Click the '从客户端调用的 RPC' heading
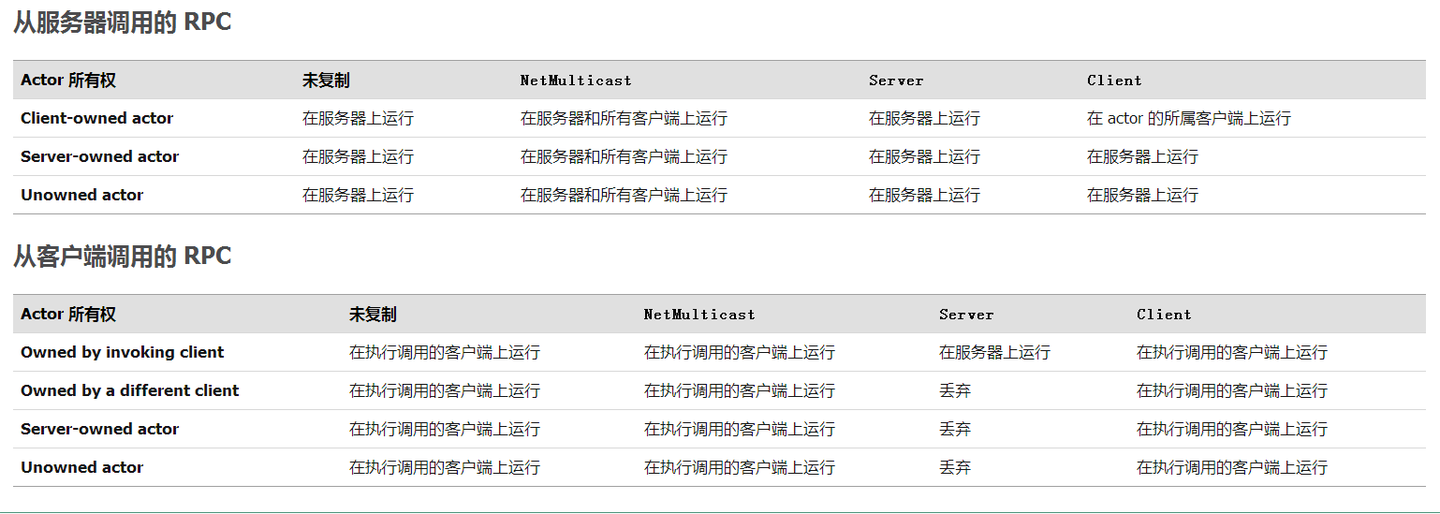Viewport: 1440px width, 514px height. click(122, 256)
